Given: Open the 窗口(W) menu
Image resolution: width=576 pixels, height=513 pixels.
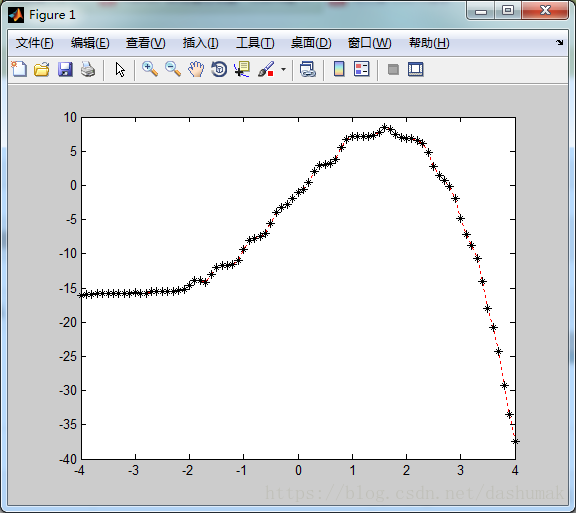Looking at the screenshot, I should (370, 43).
